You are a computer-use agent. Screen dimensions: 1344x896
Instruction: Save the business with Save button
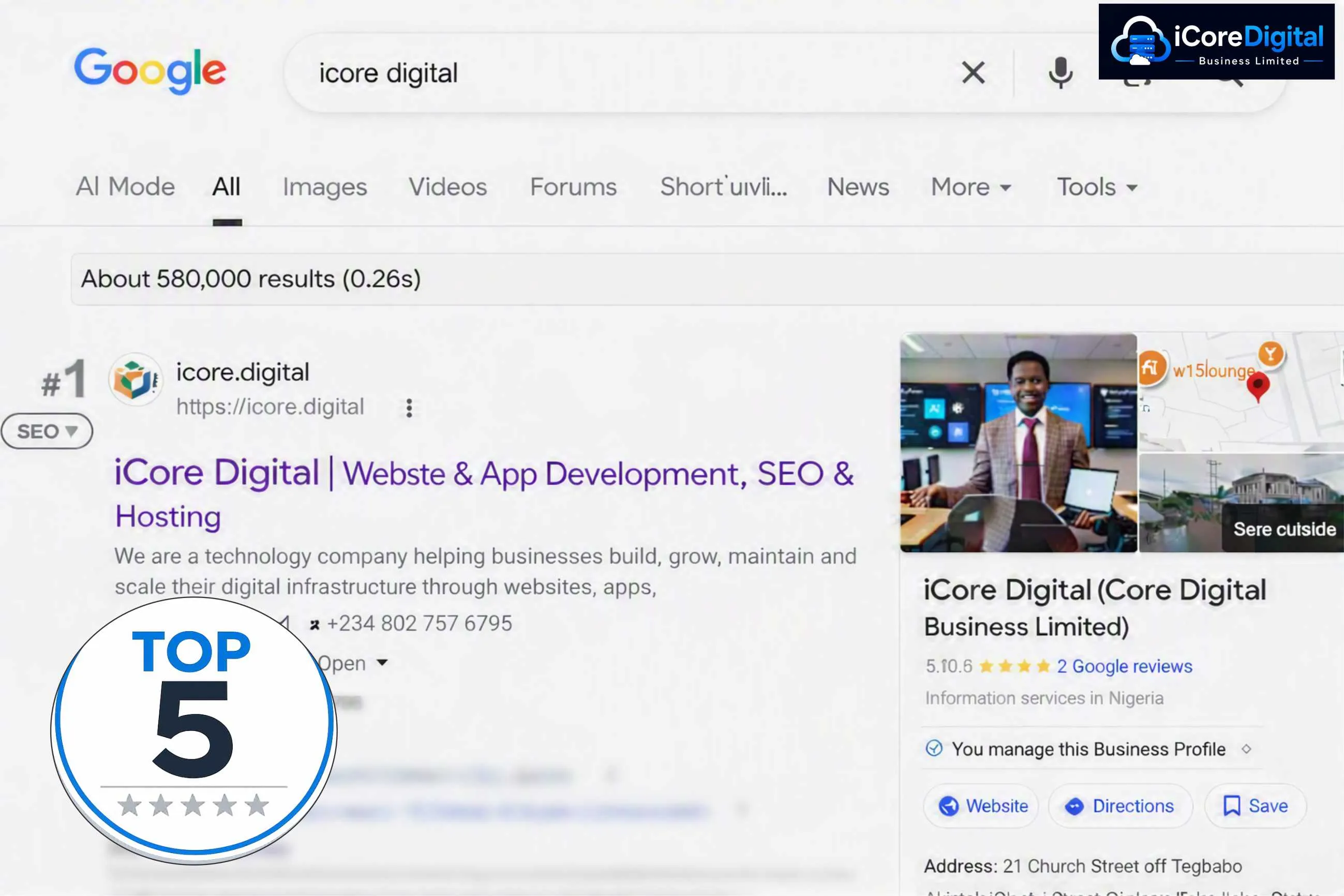pos(1255,805)
